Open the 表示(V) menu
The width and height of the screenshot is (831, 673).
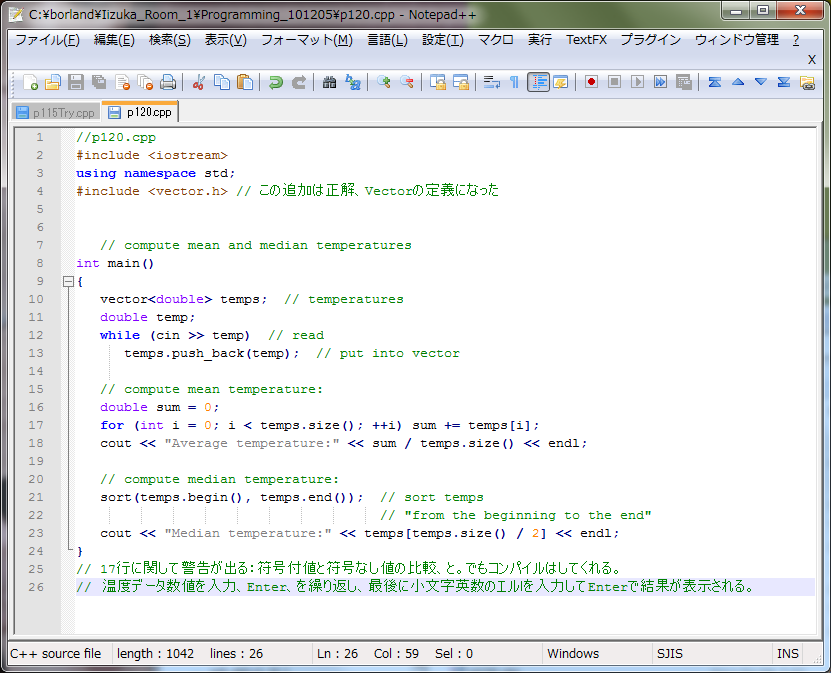point(226,40)
